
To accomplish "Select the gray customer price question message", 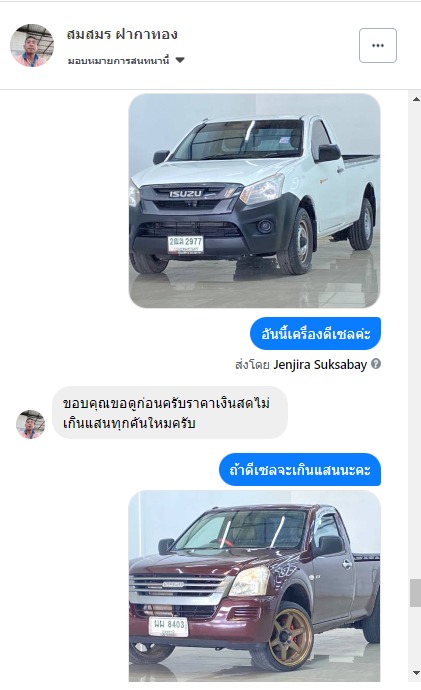I will click(170, 413).
